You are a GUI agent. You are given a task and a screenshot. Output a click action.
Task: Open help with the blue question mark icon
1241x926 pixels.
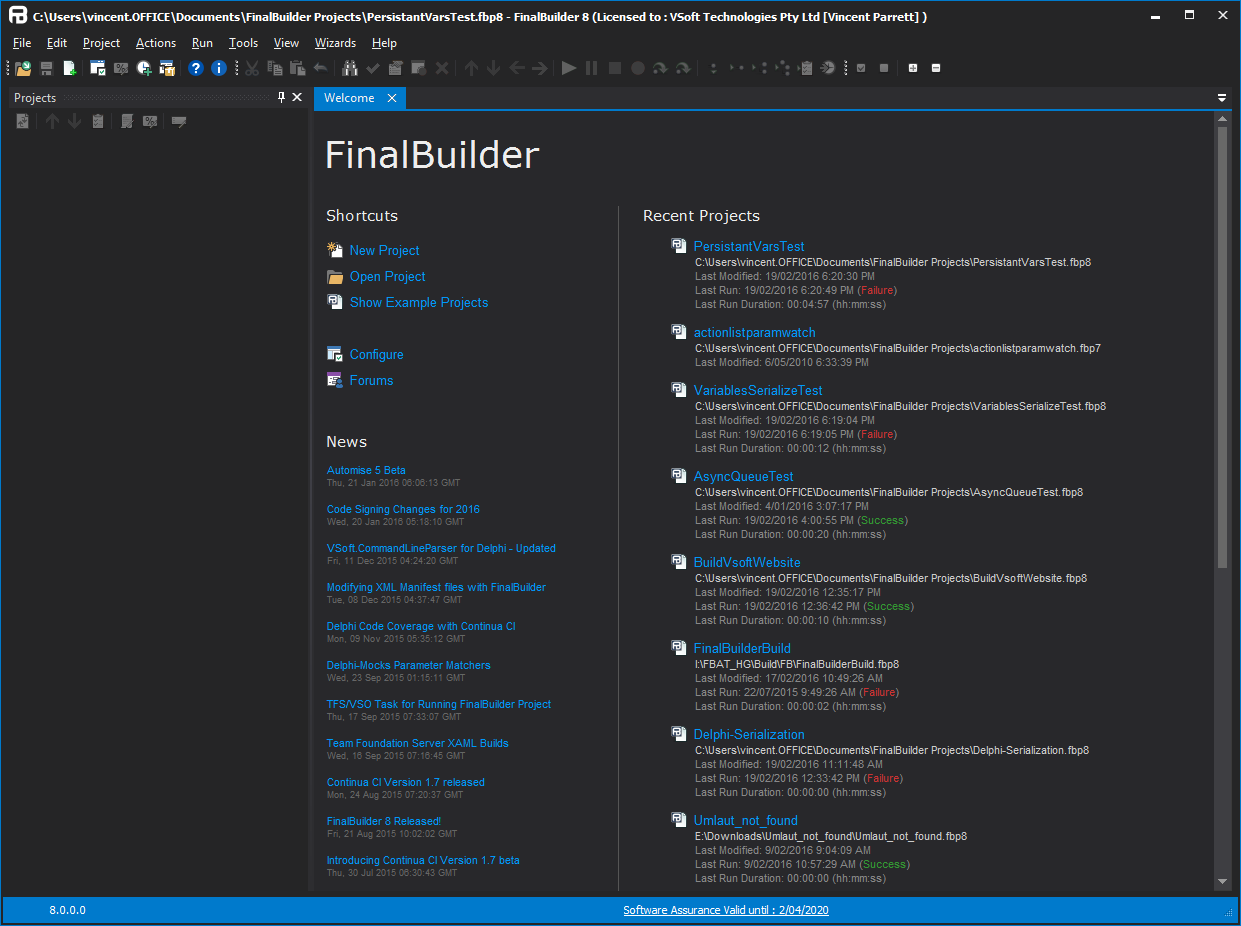[196, 68]
